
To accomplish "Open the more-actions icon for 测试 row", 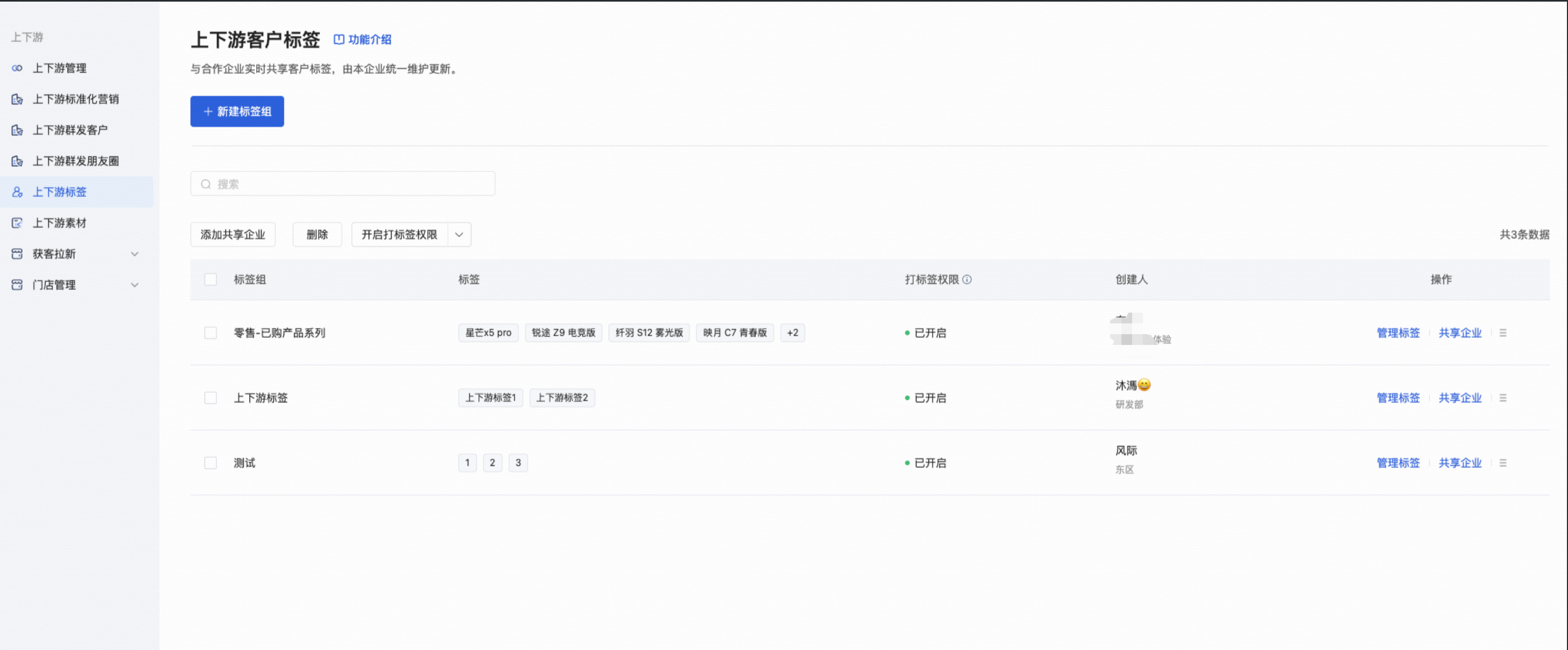I will 1503,463.
